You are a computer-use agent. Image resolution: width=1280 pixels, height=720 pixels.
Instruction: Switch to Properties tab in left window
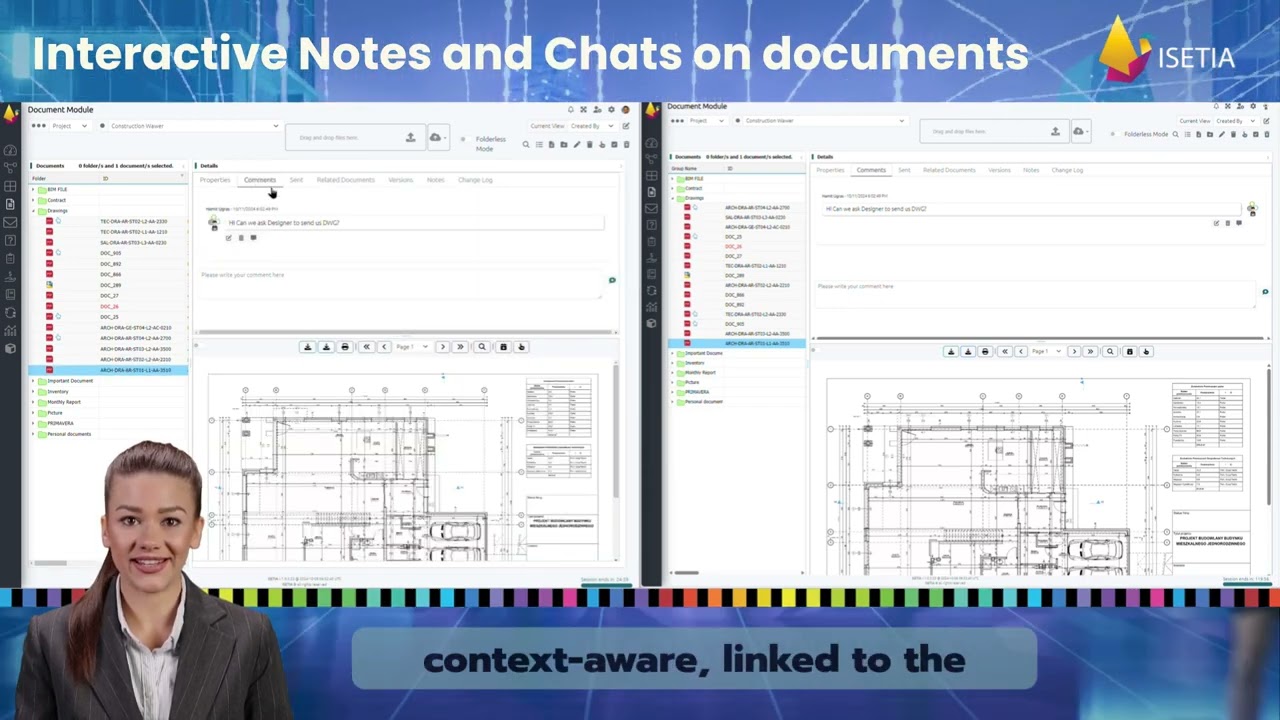(x=215, y=180)
